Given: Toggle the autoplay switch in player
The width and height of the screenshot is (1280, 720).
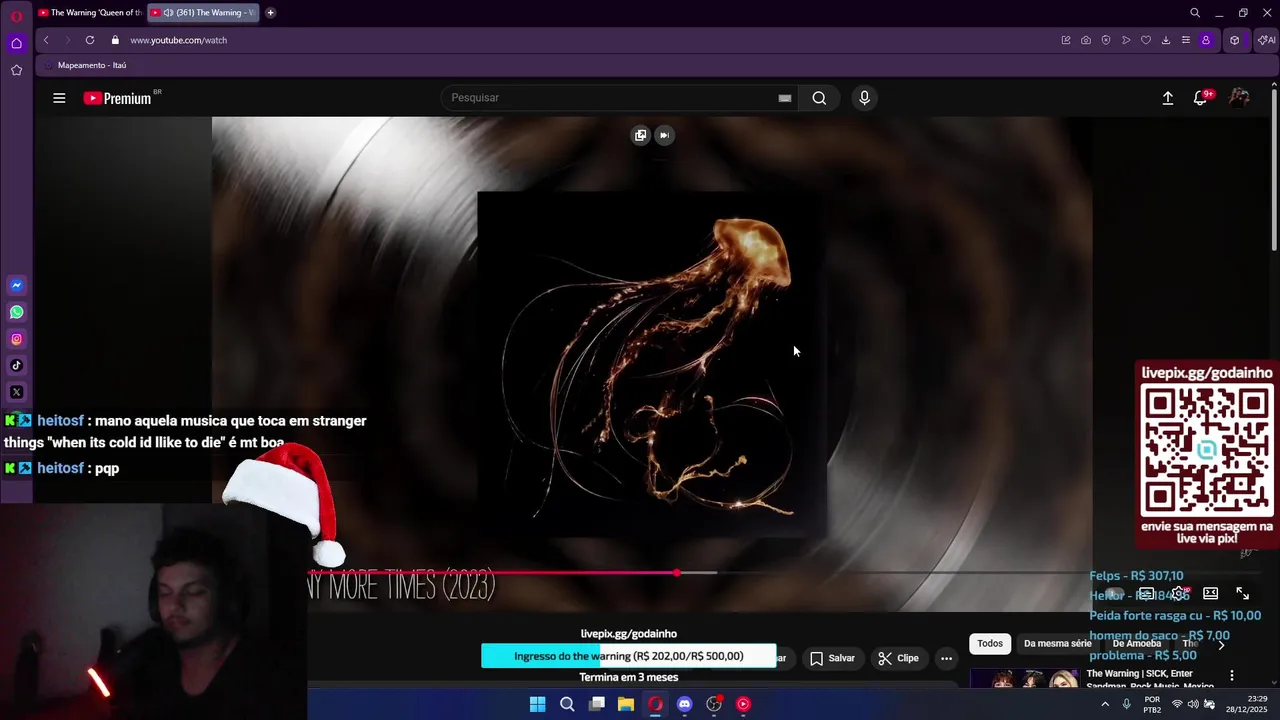Looking at the screenshot, I should [x=1116, y=594].
